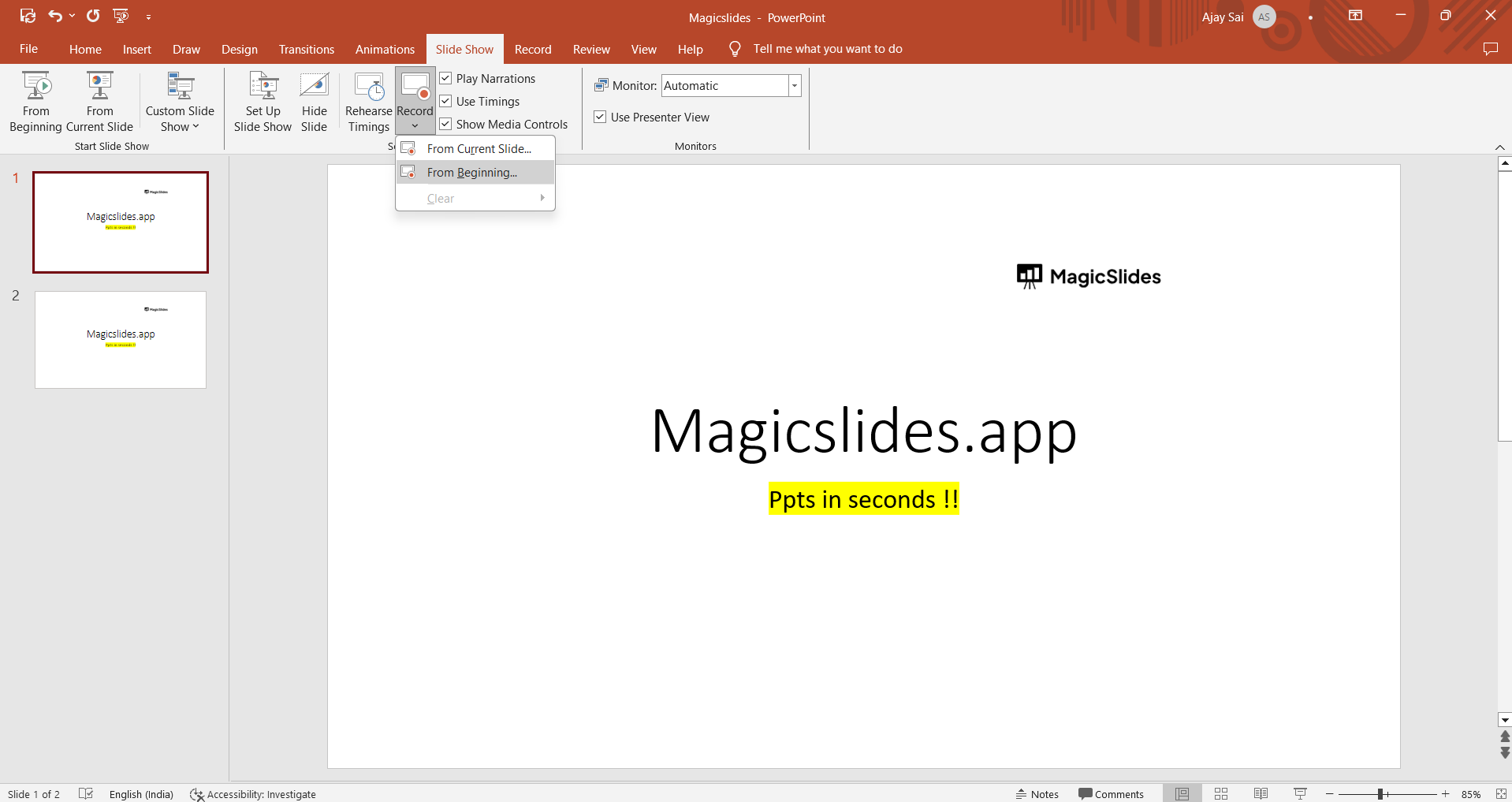This screenshot has width=1512, height=802.
Task: Toggle the Use Timings checkbox
Action: (x=446, y=102)
